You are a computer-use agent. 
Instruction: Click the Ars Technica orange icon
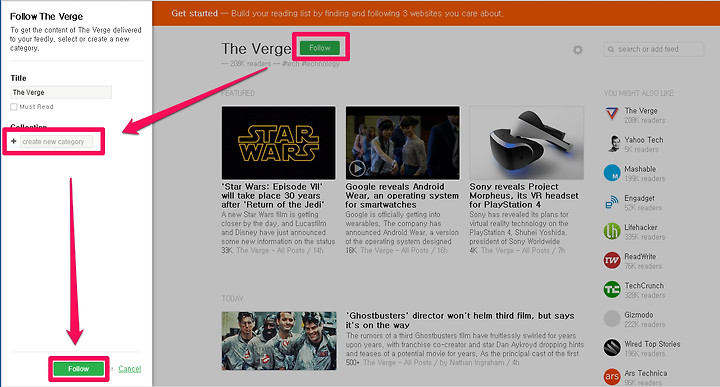coord(612,377)
